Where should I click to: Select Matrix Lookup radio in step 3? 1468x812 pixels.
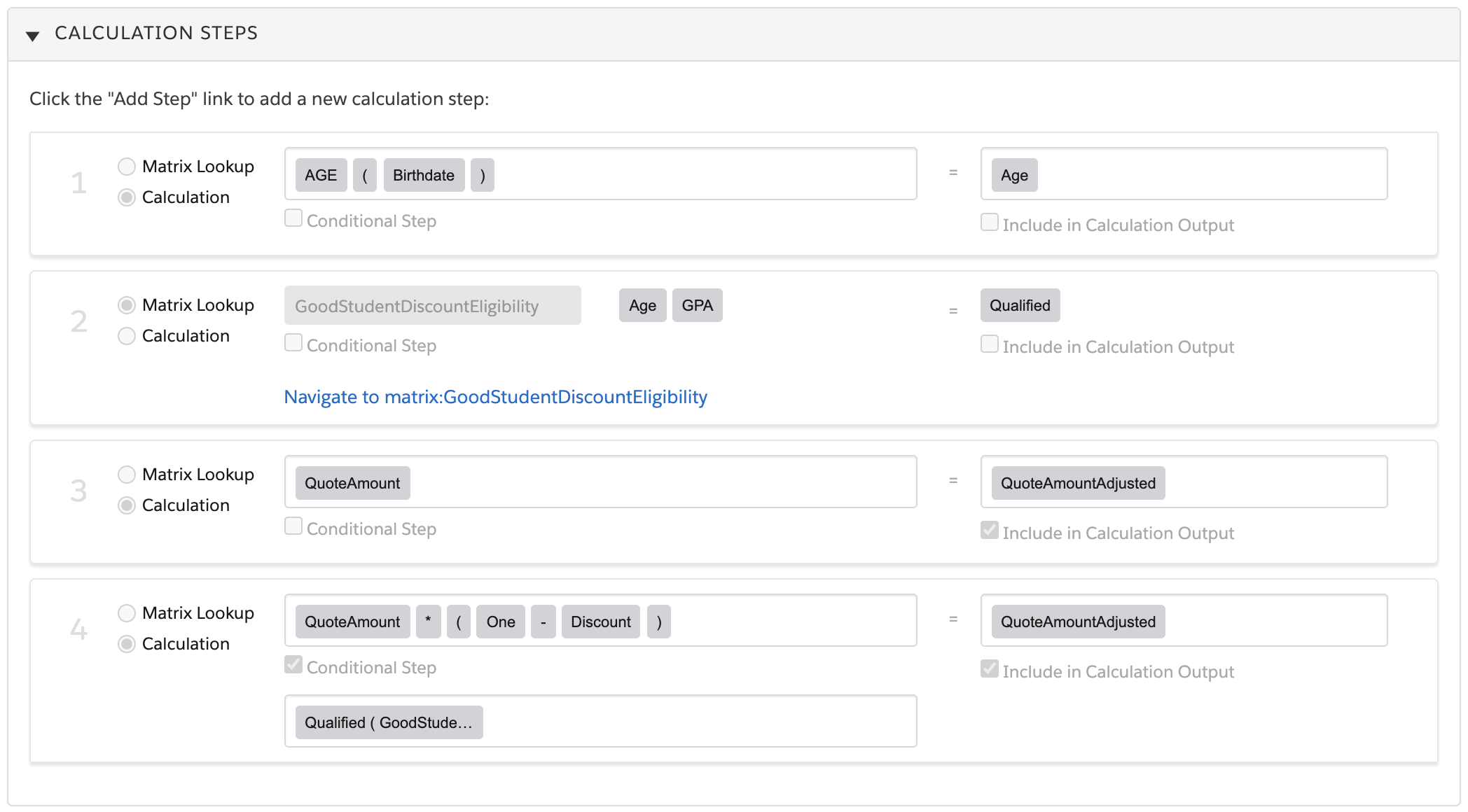(127, 475)
